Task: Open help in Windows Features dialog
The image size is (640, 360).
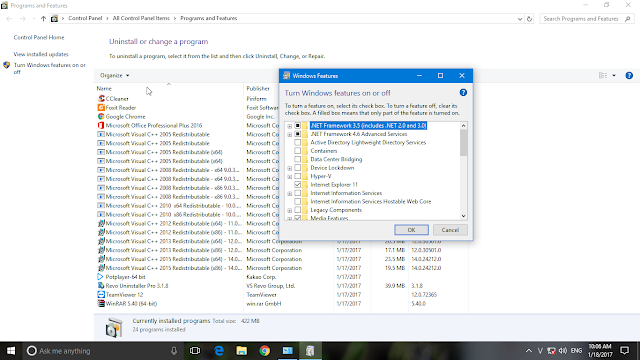Action: pos(463,93)
